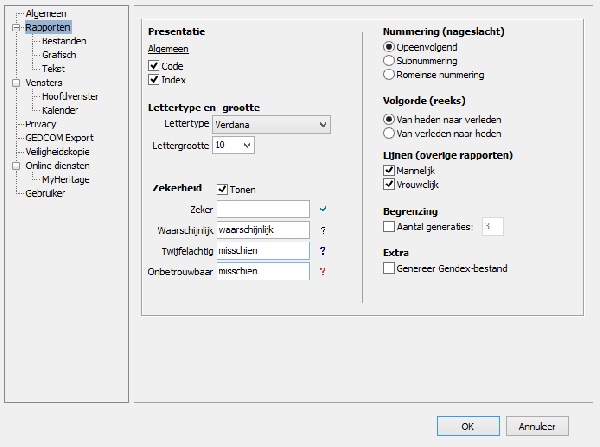Disable the Code checkbox
This screenshot has width=600, height=447.
click(x=154, y=64)
